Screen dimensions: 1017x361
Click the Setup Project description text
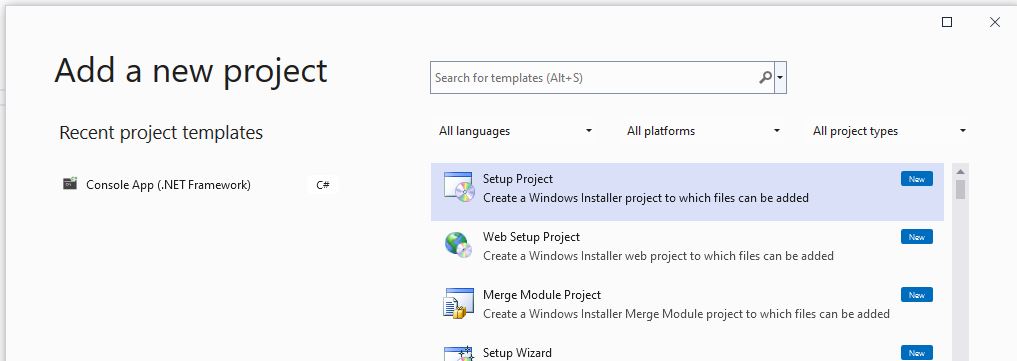[x=646, y=198]
